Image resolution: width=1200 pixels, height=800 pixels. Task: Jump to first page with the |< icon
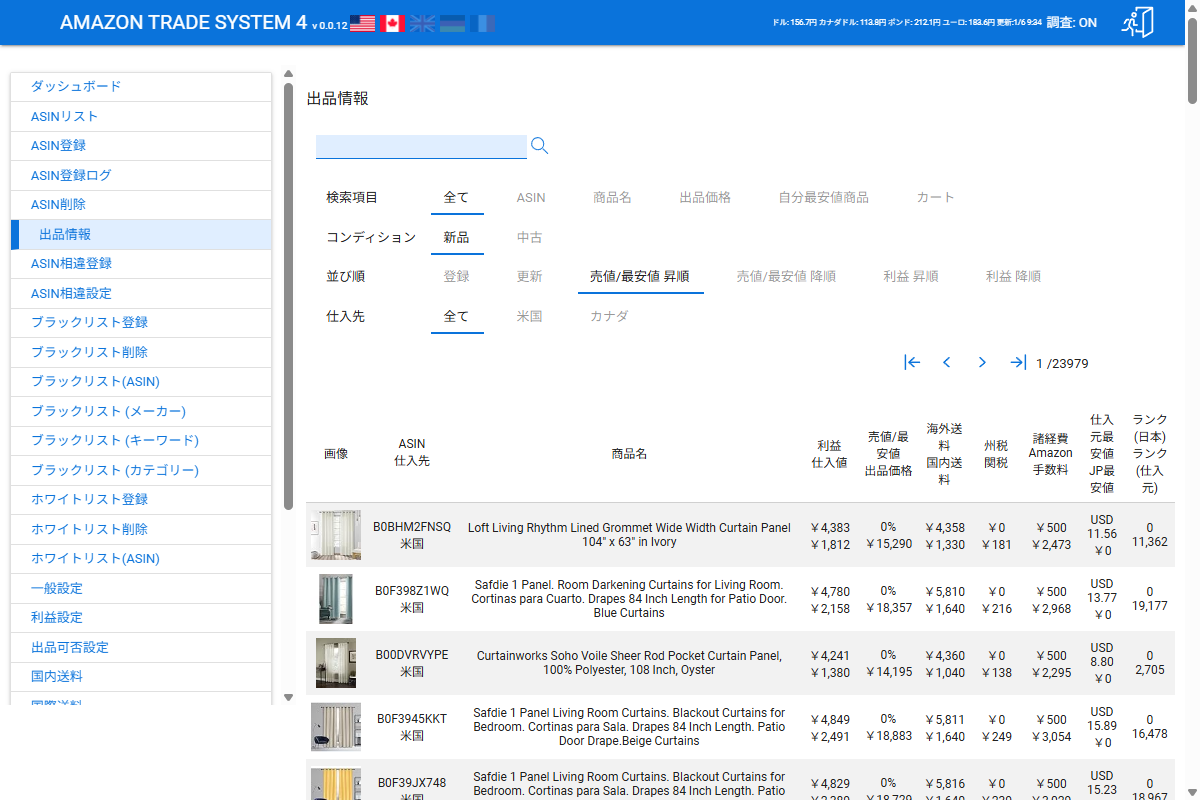tap(911, 362)
